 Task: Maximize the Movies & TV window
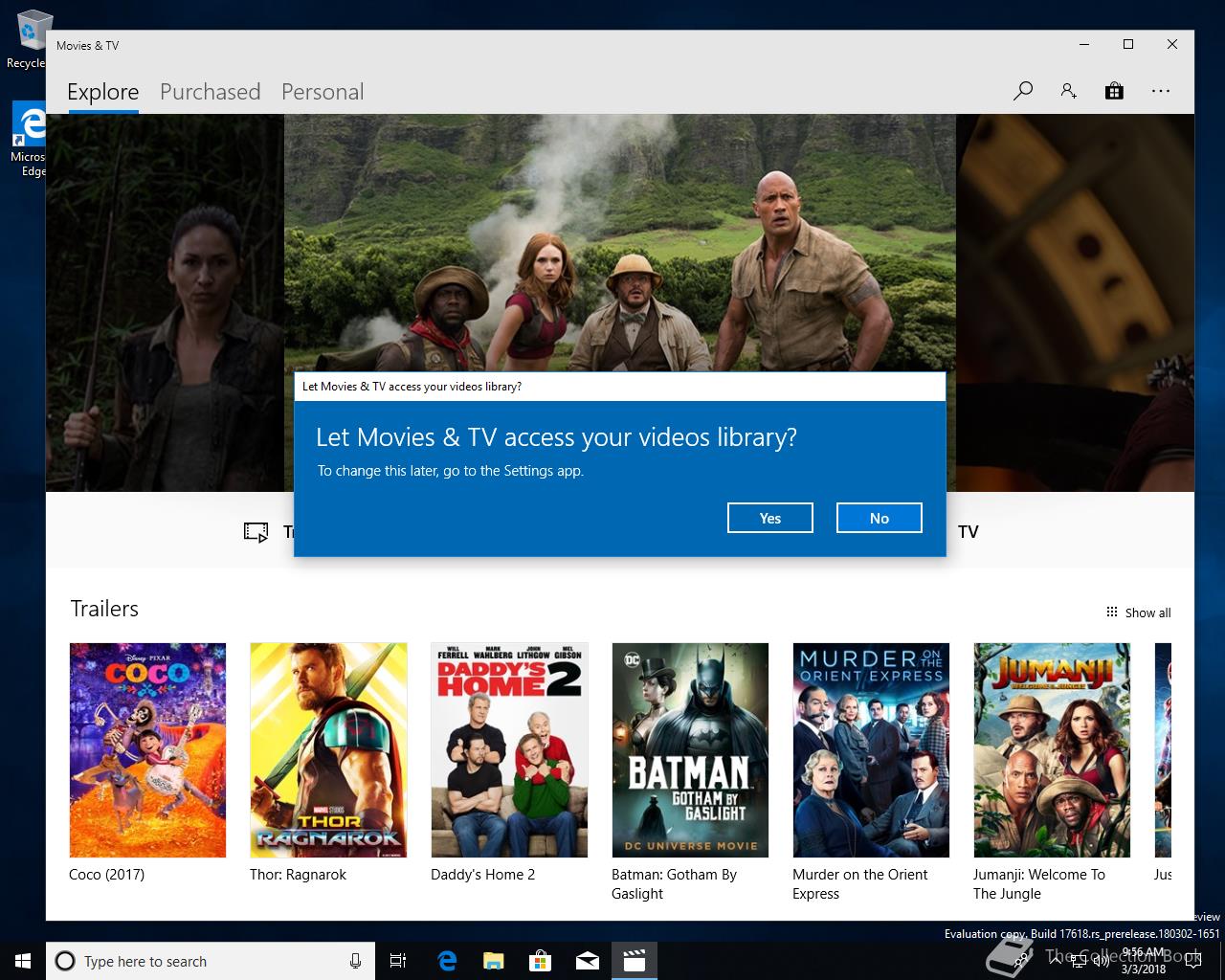(x=1128, y=45)
